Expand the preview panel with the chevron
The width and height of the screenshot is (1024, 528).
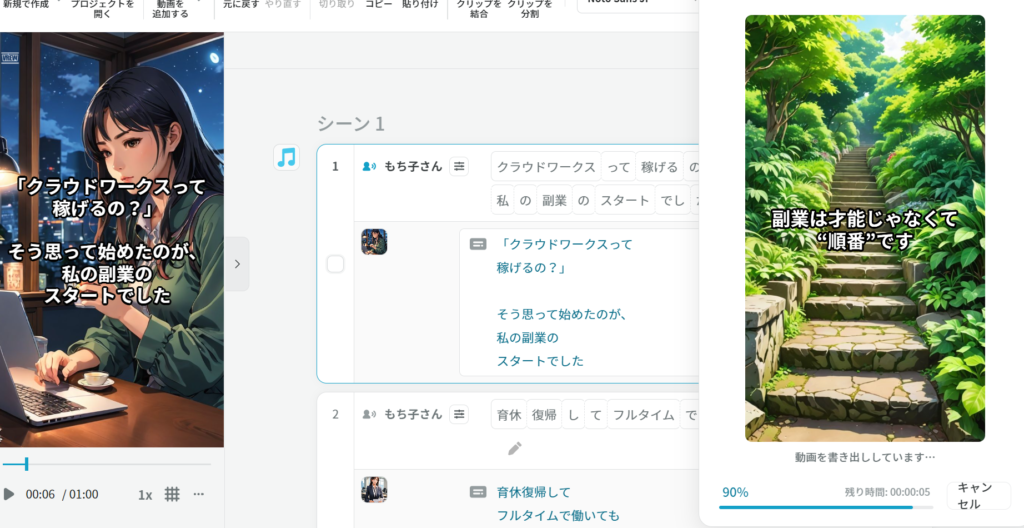tap(237, 264)
